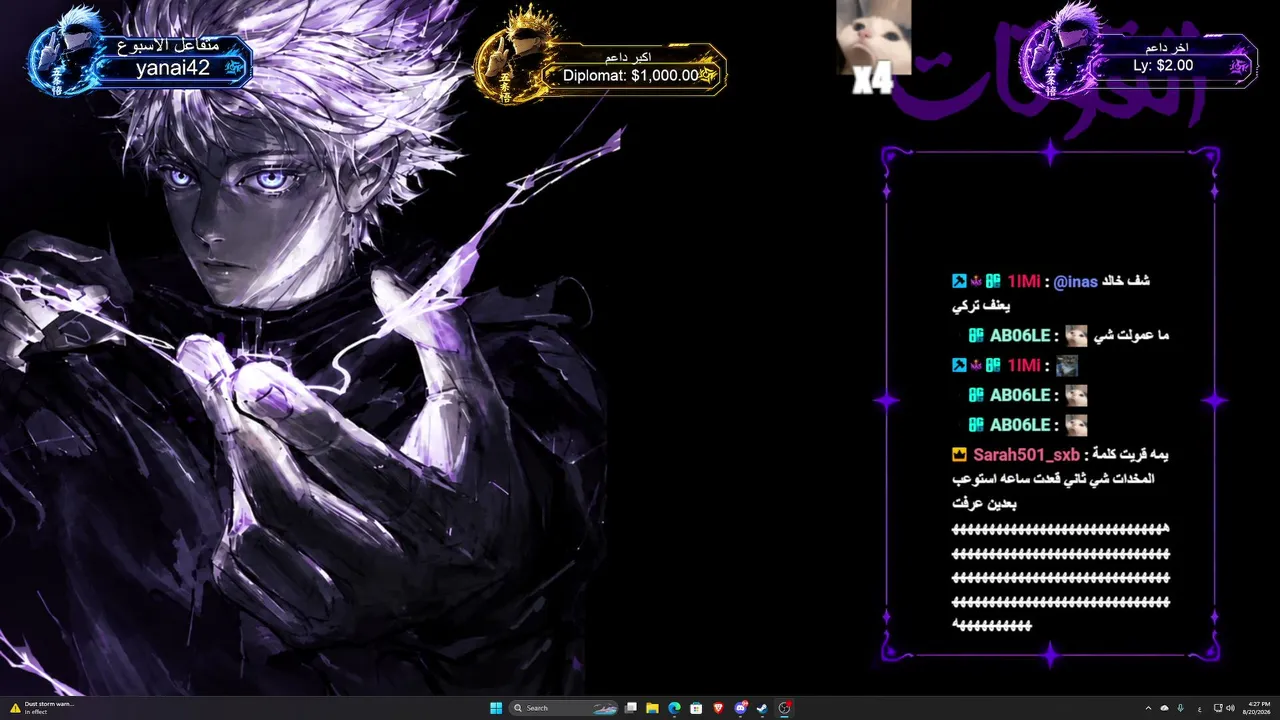This screenshot has width=1280, height=720.
Task: Open the Microsoft Store taskbar icon
Action: (696, 708)
